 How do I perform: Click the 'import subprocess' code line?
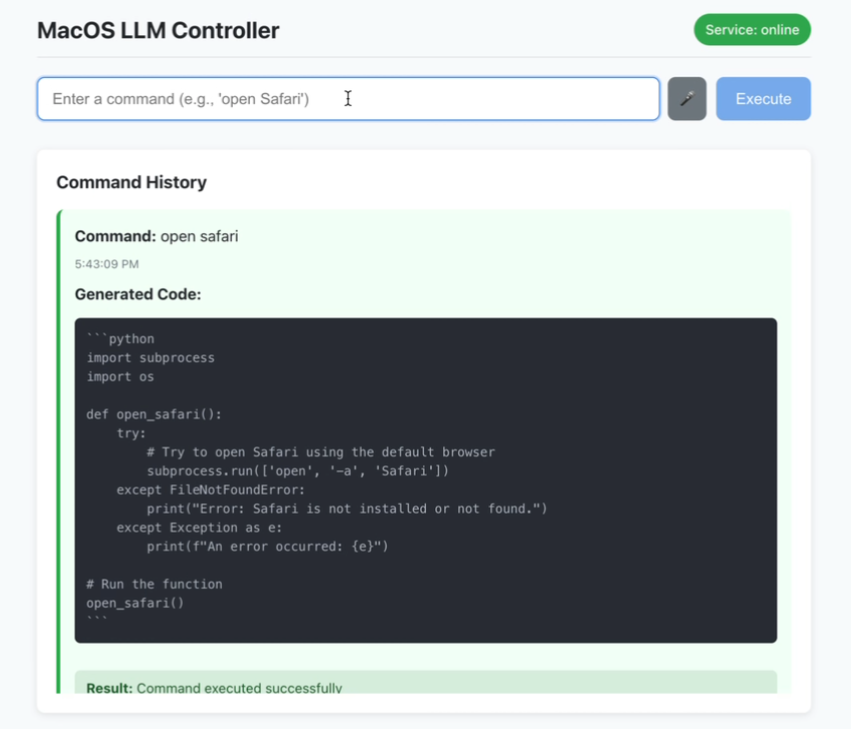tap(150, 357)
